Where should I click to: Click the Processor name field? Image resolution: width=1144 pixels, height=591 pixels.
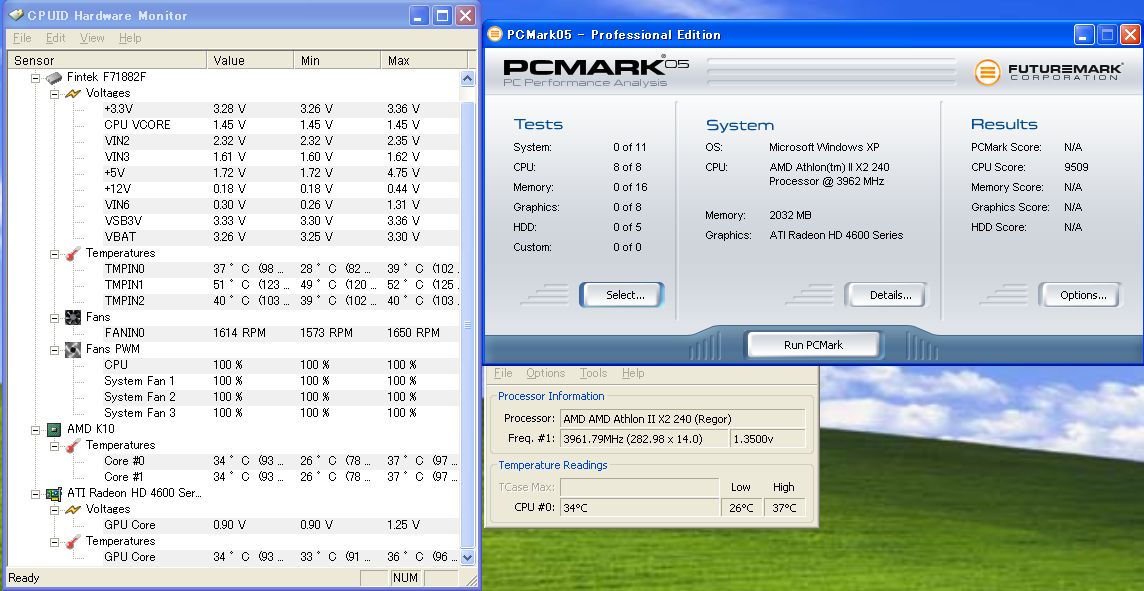pos(683,419)
